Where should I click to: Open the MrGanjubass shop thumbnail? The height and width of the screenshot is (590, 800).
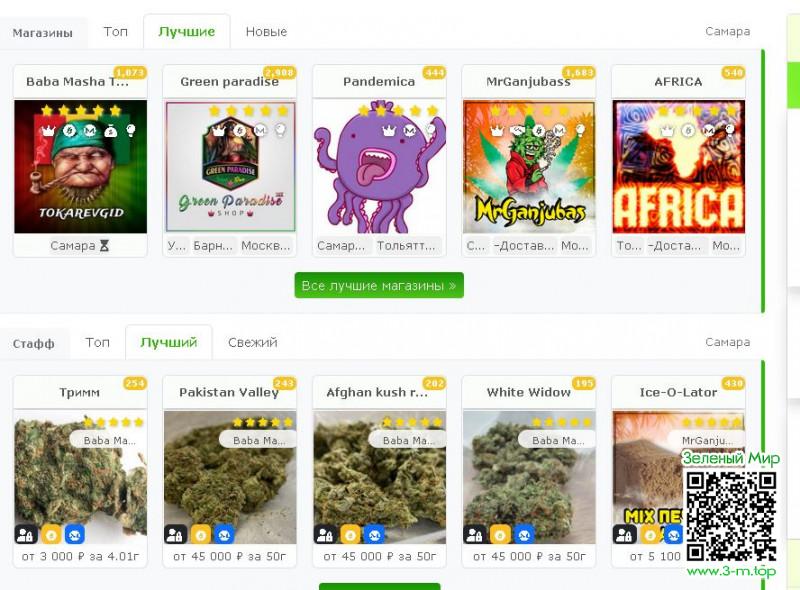[529, 167]
